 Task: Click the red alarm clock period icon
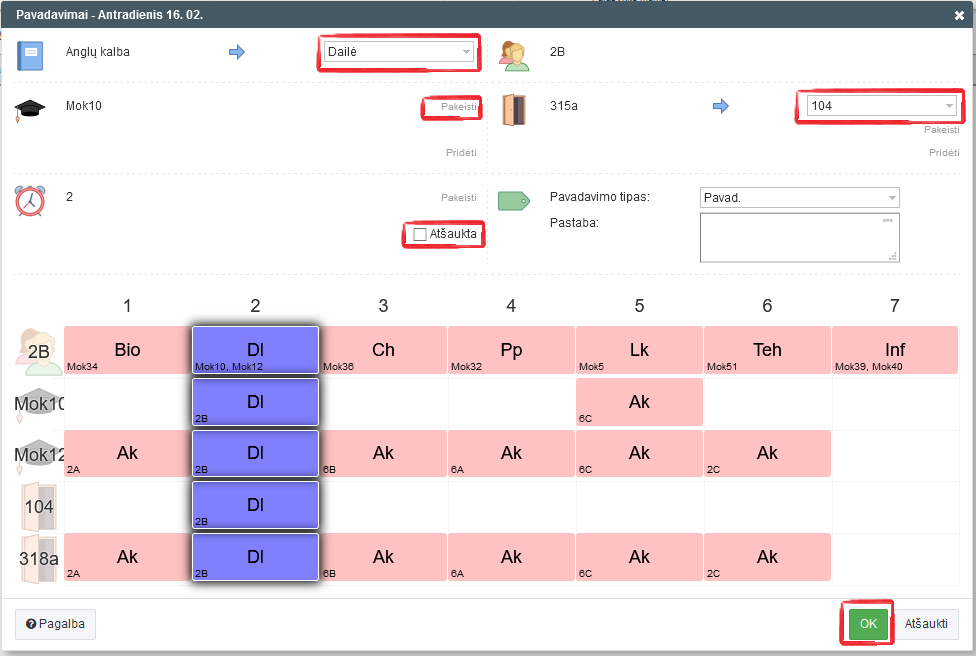(30, 200)
